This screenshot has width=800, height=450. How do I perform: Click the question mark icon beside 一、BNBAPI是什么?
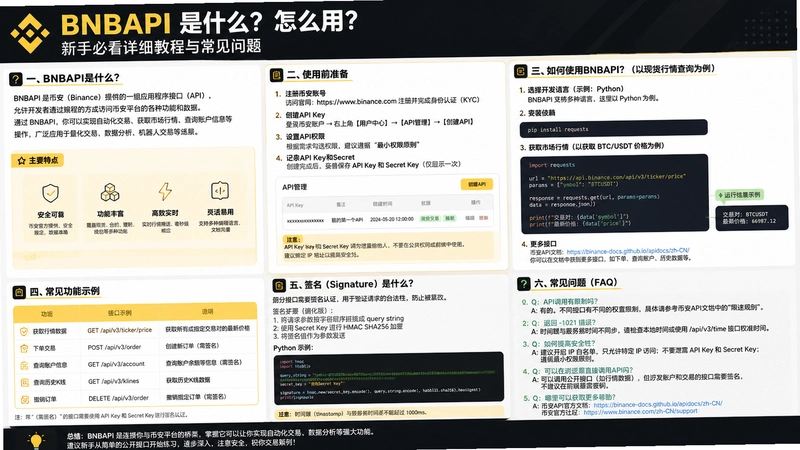click(16, 79)
